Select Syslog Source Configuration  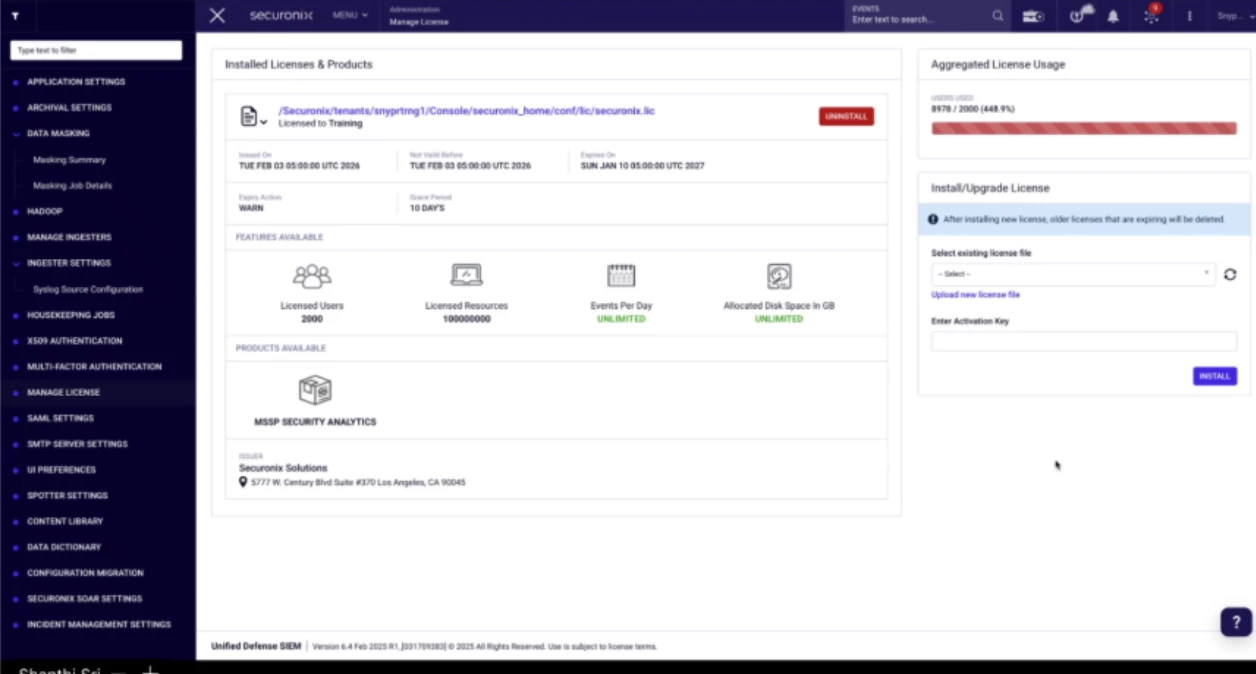point(88,290)
